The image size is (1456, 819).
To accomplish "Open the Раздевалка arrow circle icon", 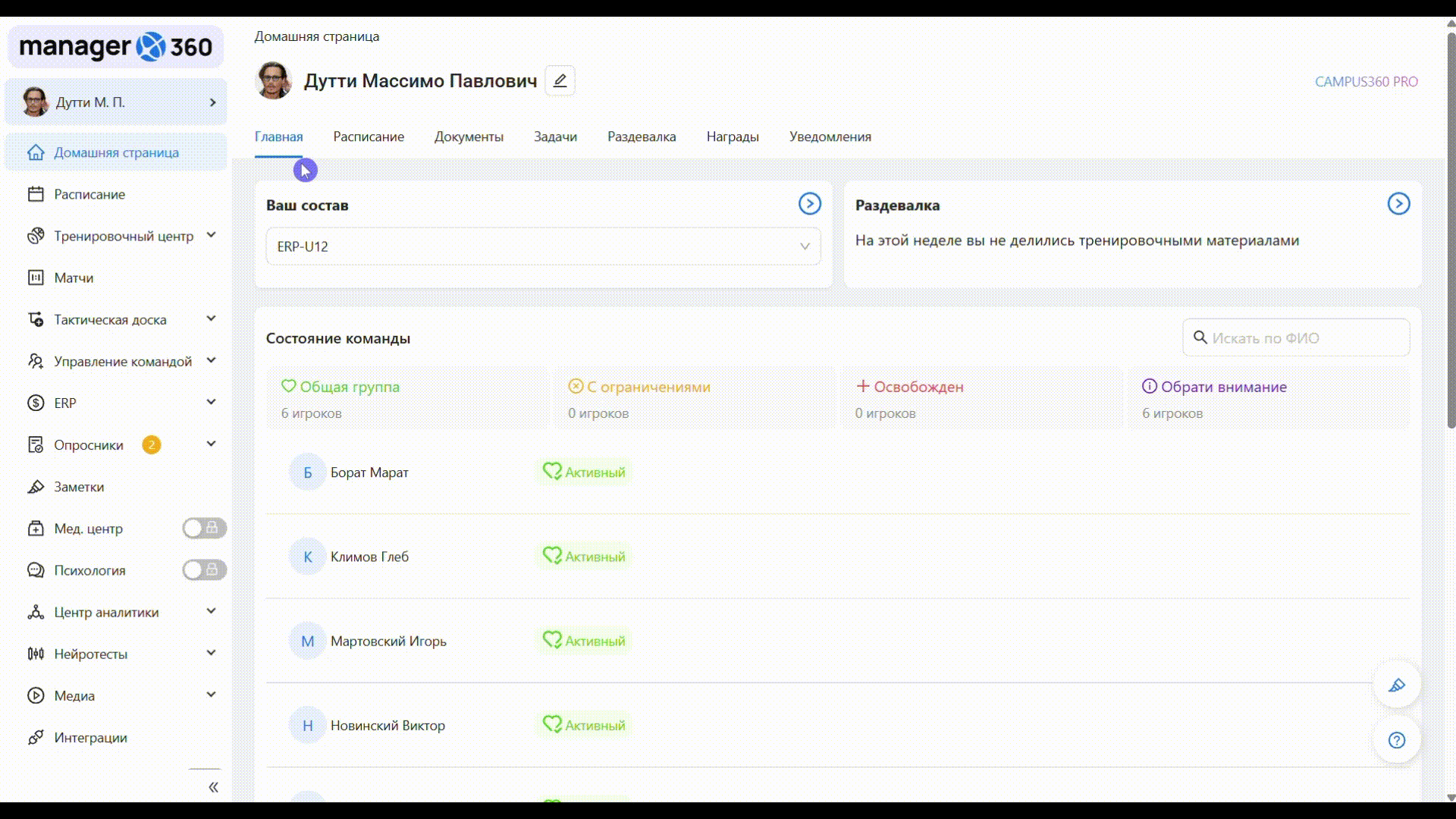I will point(1398,204).
